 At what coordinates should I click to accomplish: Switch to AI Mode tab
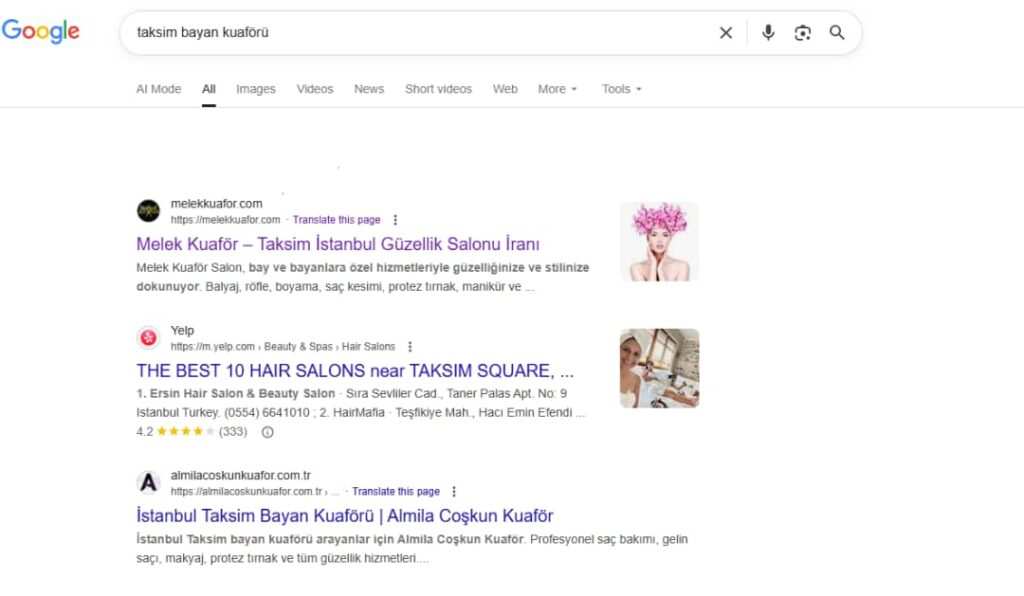159,89
